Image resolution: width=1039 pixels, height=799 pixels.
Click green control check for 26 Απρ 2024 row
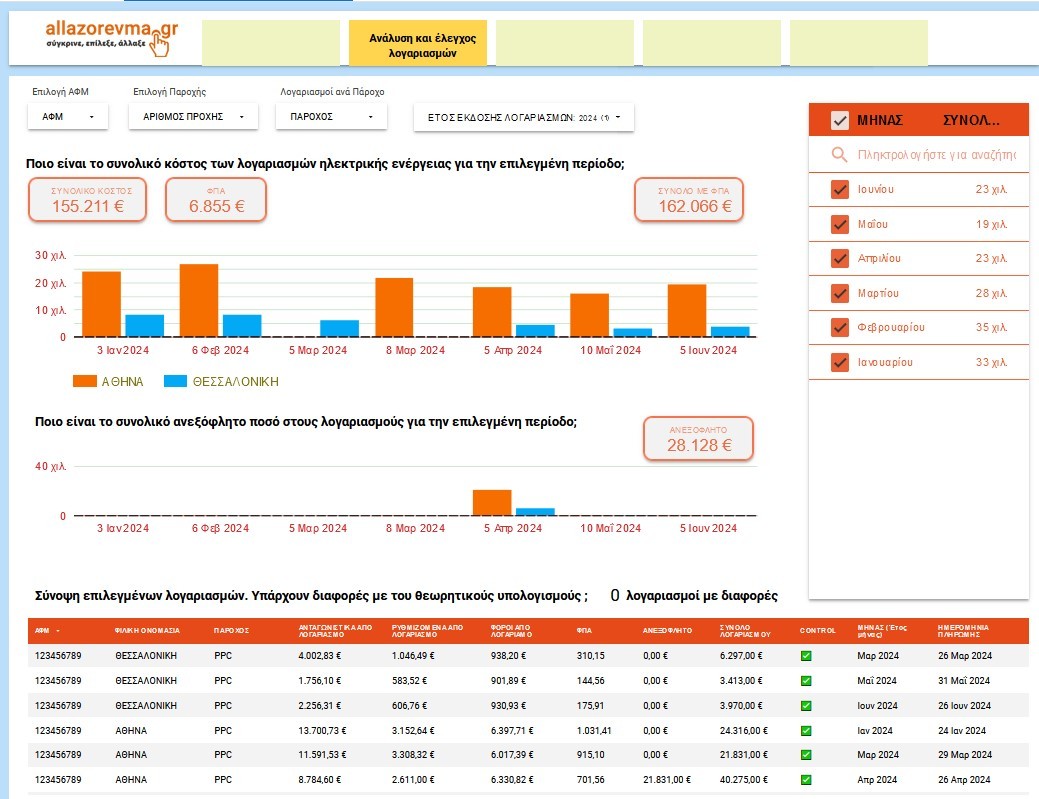[x=806, y=779]
